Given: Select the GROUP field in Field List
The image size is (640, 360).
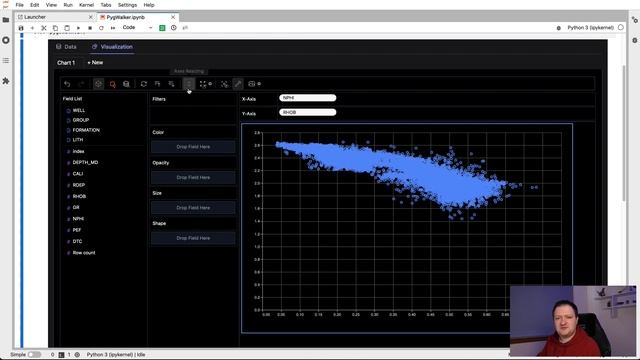Looking at the screenshot, I should [x=80, y=120].
